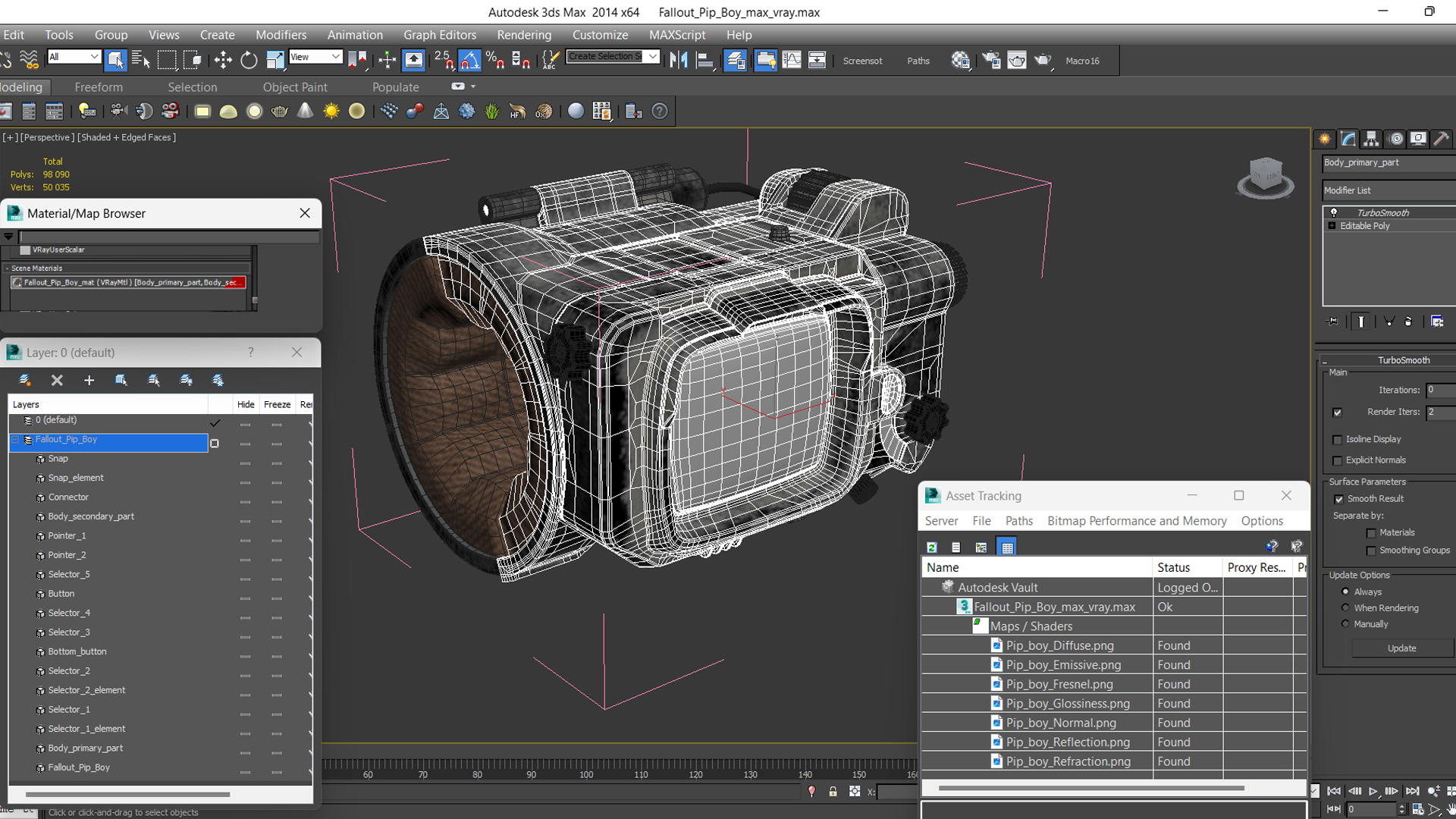Screen dimensions: 1456x819
Task: Open Select by Name list
Action: [140, 60]
